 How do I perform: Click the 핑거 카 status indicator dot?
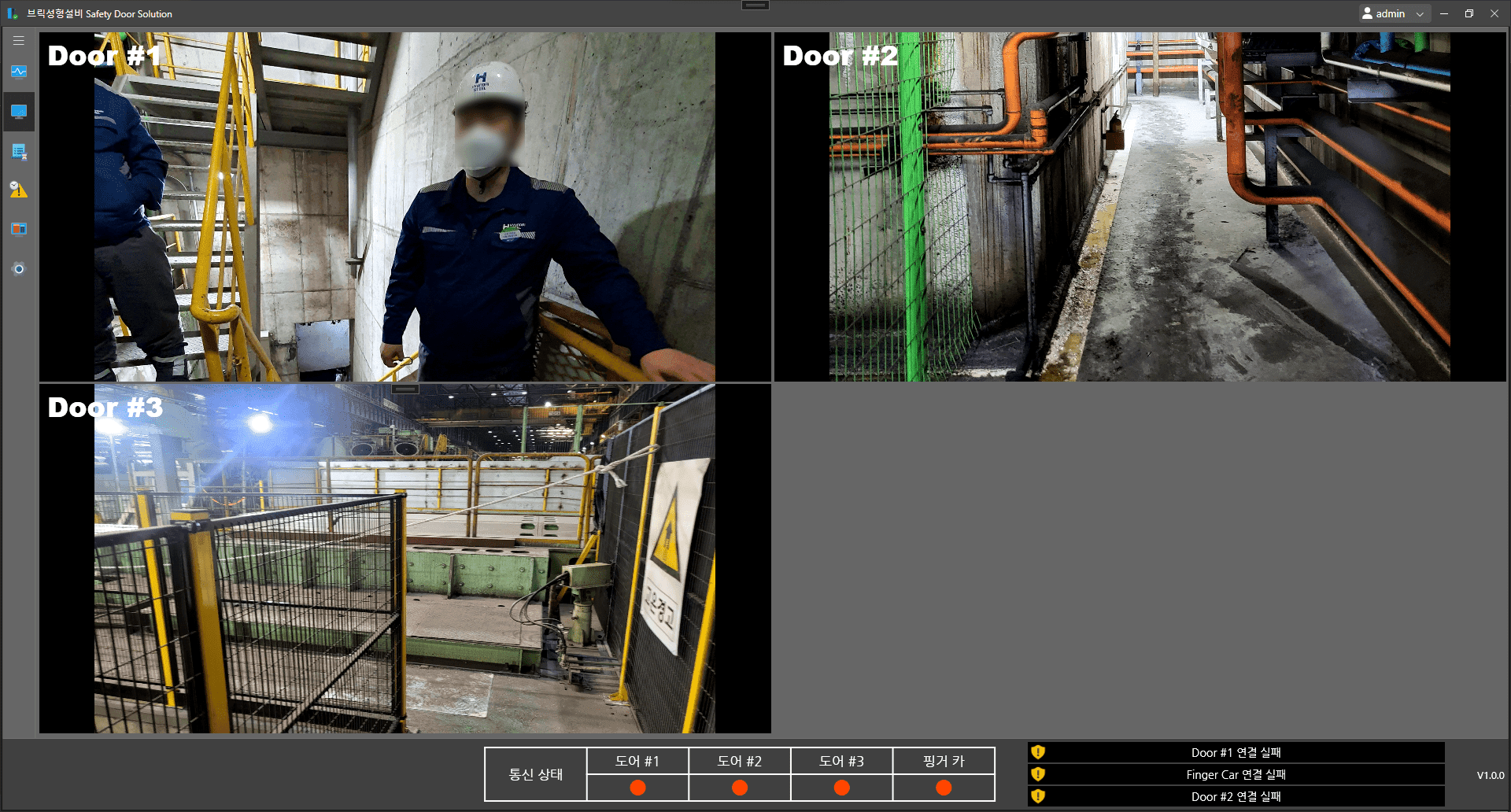pyautogui.click(x=943, y=787)
